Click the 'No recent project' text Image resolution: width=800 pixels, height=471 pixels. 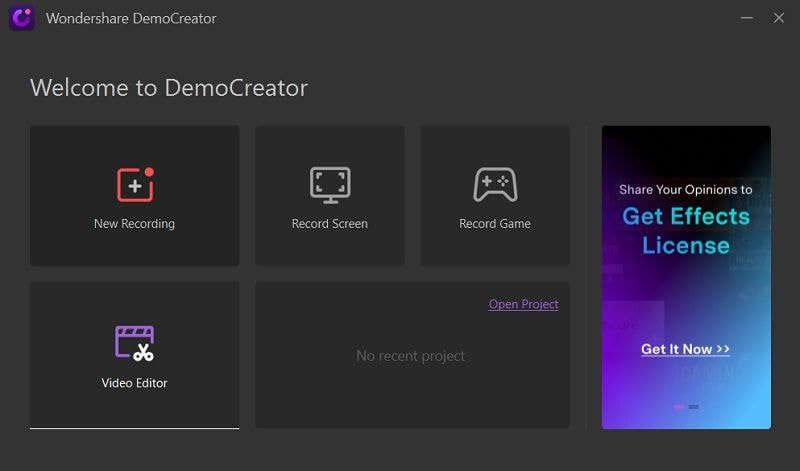click(x=410, y=356)
